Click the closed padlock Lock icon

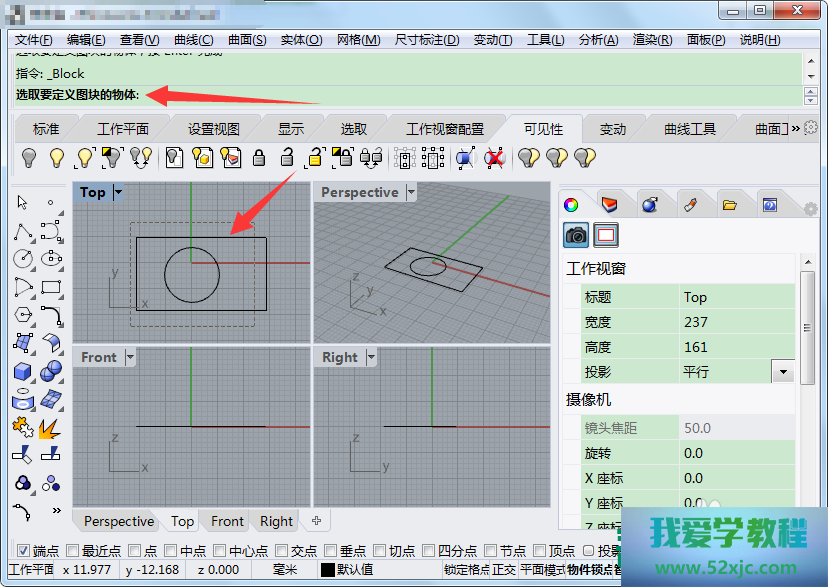259,157
